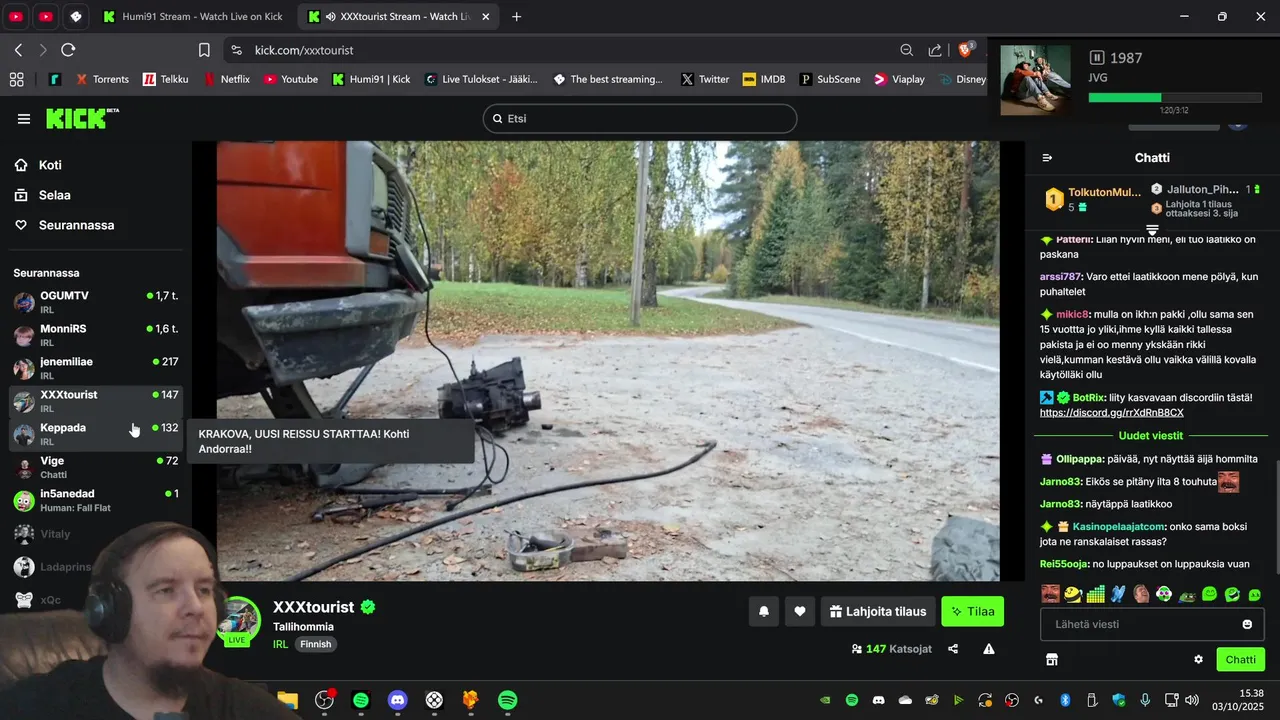This screenshot has height=720, width=1280.
Task: Open a new browser tab
Action: [x=516, y=17]
